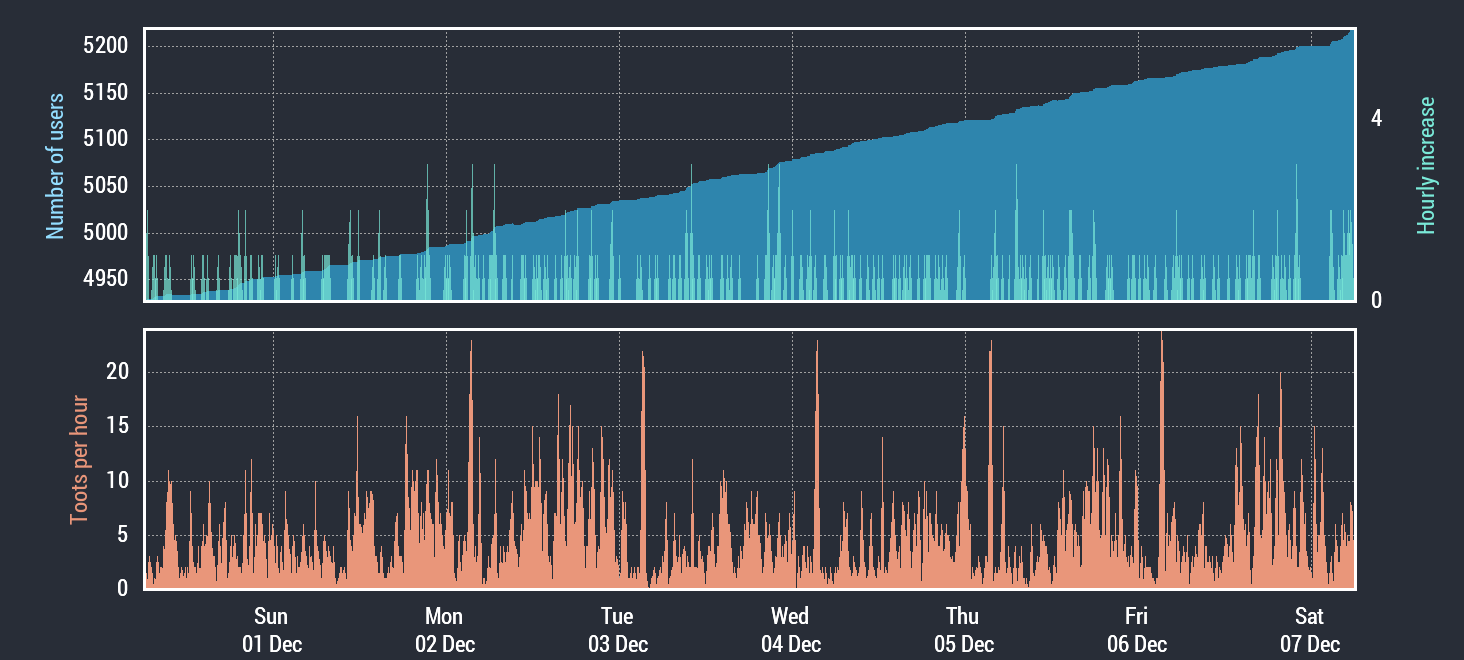The image size is (1464, 660).
Task: Select the 5000 users axis tick label
Action: coord(107,233)
